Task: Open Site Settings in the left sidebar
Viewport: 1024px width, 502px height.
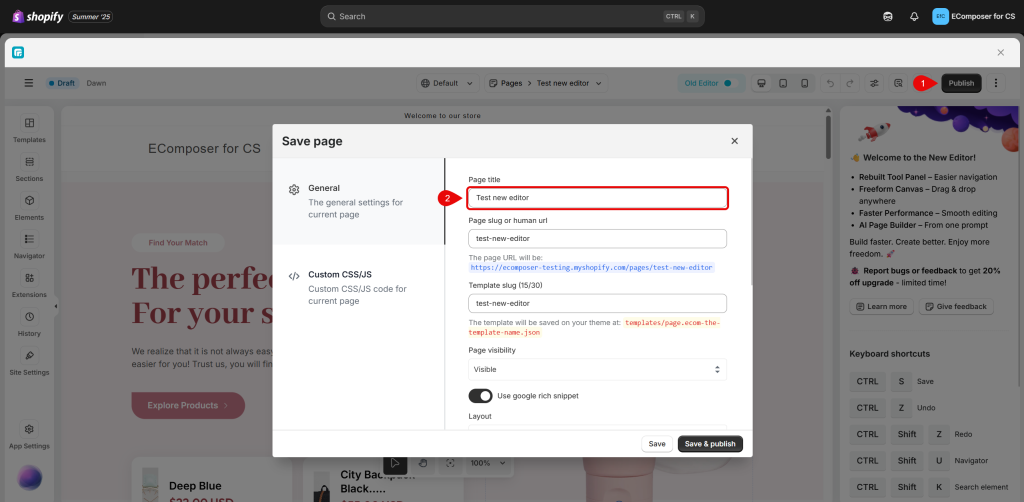Action: 29,362
